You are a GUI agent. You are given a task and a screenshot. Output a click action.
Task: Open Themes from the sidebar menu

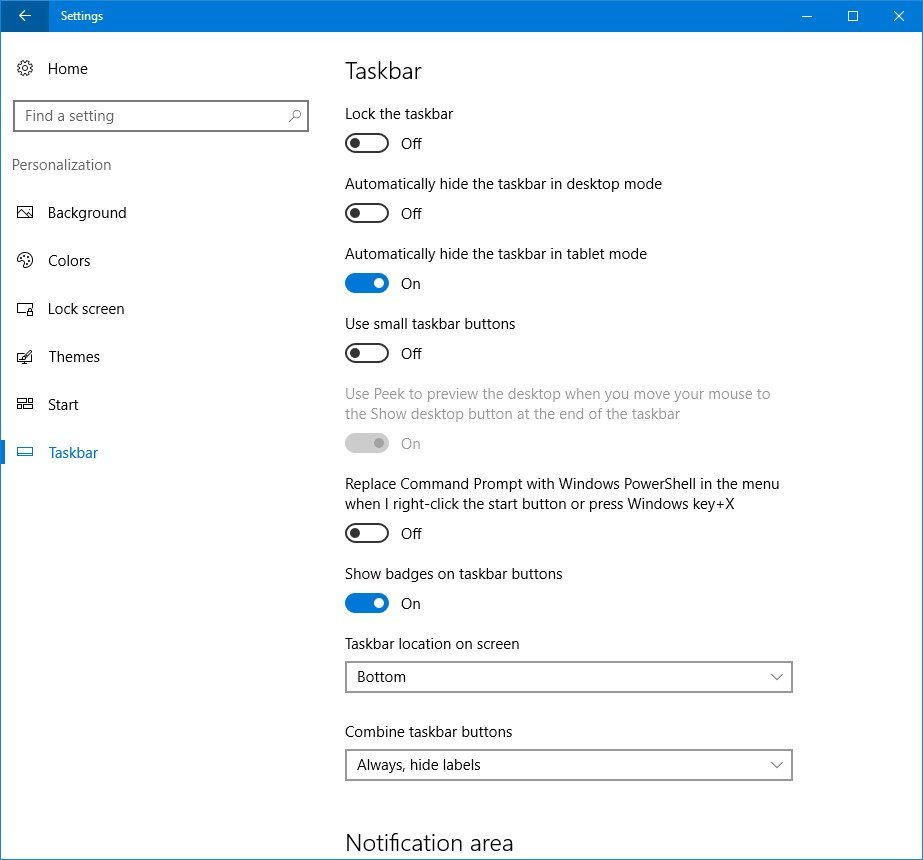pos(74,356)
